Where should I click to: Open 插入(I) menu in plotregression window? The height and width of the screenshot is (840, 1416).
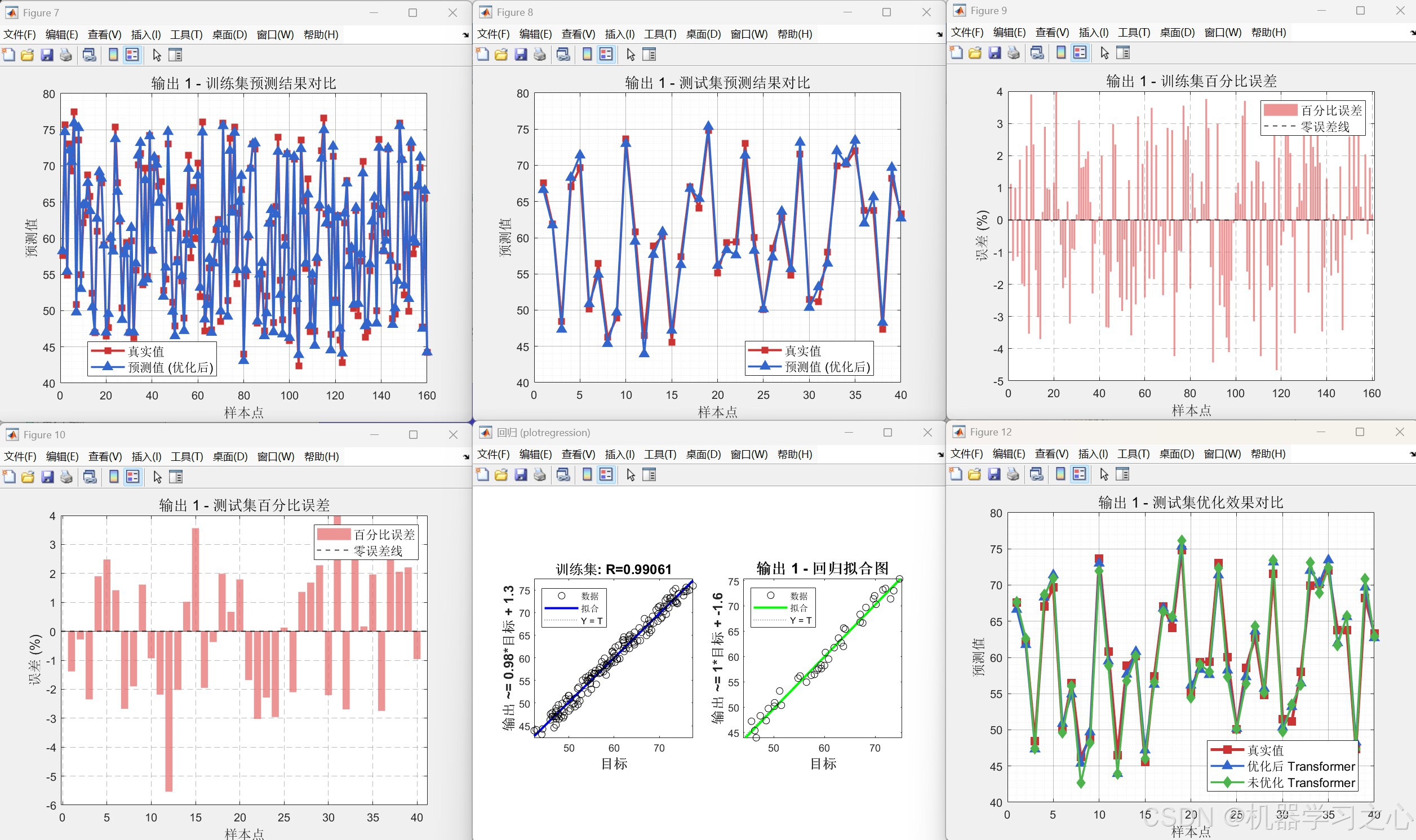[619, 454]
